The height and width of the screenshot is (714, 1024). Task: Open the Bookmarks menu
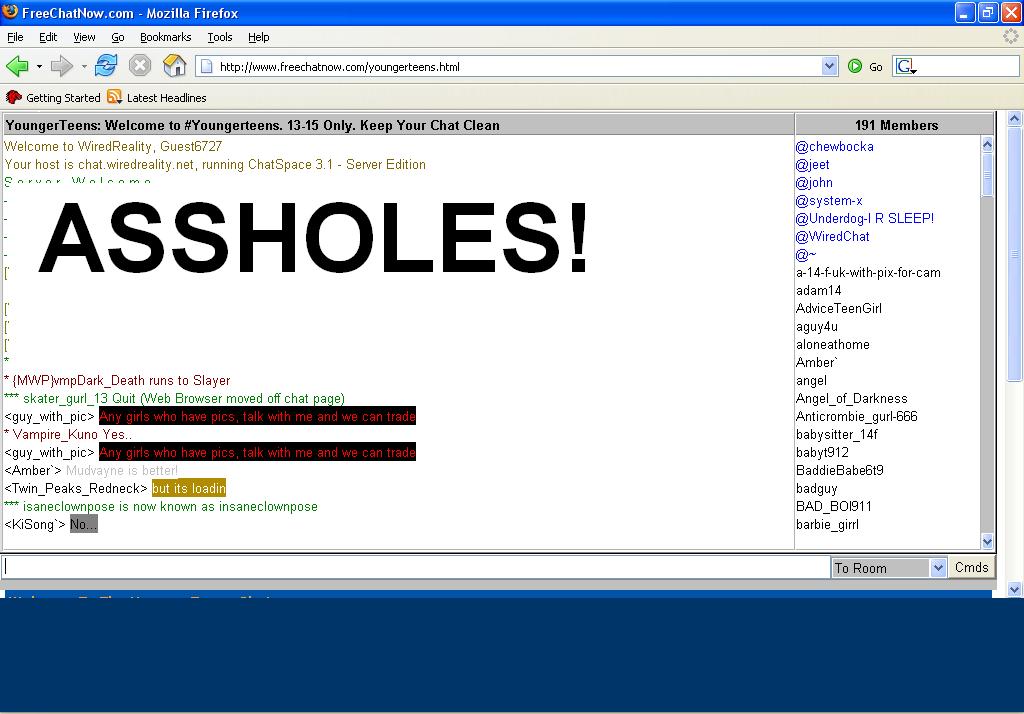[x=166, y=37]
